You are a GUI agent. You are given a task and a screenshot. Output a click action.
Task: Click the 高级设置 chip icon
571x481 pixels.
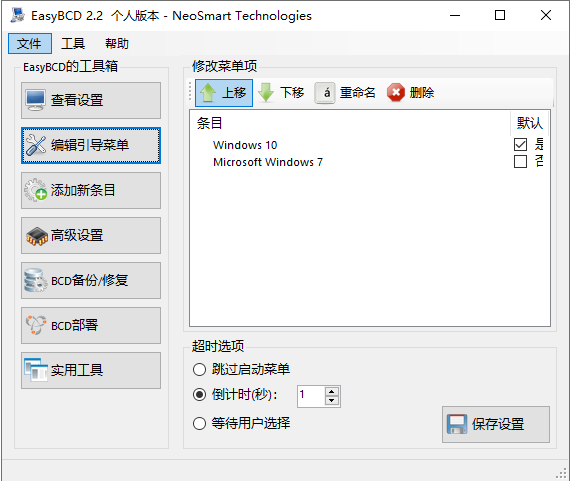click(36, 236)
